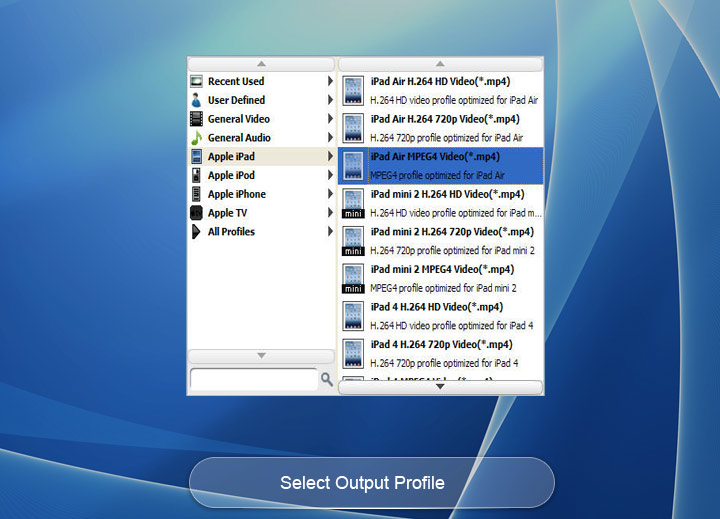720x519 pixels.
Task: Click the Apple iPod device icon
Action: [x=196, y=175]
